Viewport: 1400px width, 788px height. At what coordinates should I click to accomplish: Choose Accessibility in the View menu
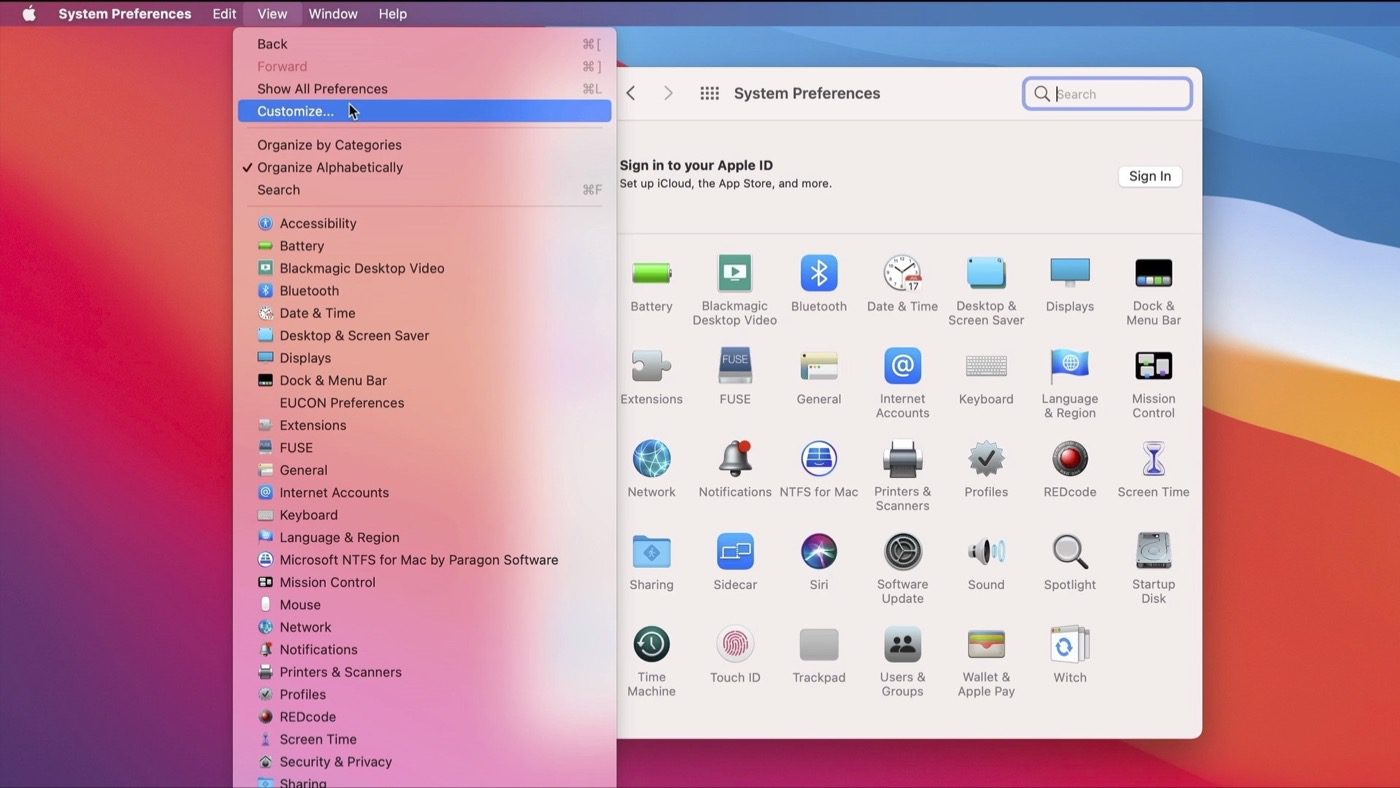(424, 223)
